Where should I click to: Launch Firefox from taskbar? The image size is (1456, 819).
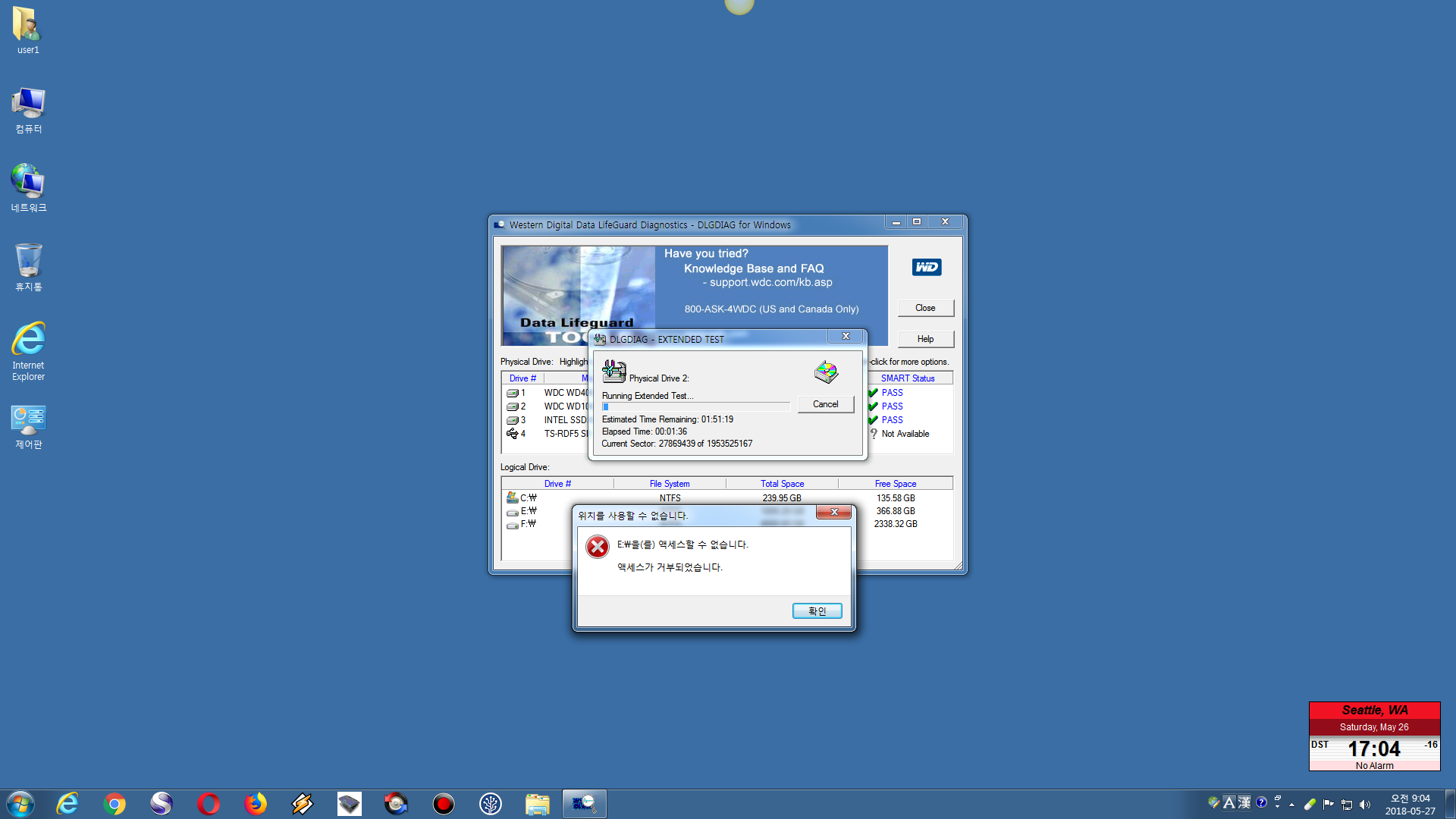coord(256,804)
